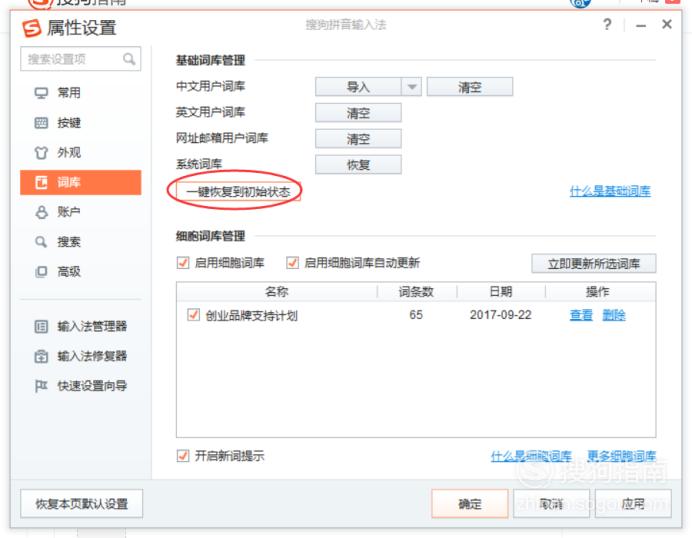Image resolution: width=692 pixels, height=538 pixels.
Task: Click the monitor icon beside 常用
Action: tap(41, 93)
